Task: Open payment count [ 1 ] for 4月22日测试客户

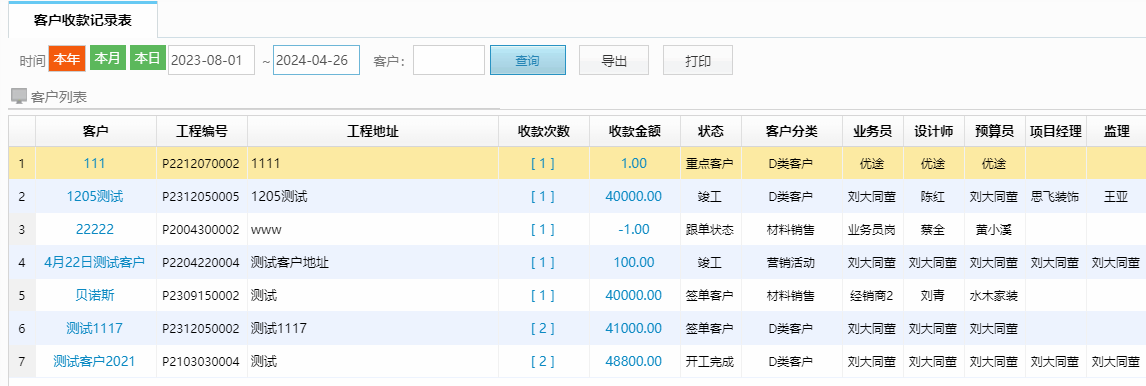Action: click(542, 262)
